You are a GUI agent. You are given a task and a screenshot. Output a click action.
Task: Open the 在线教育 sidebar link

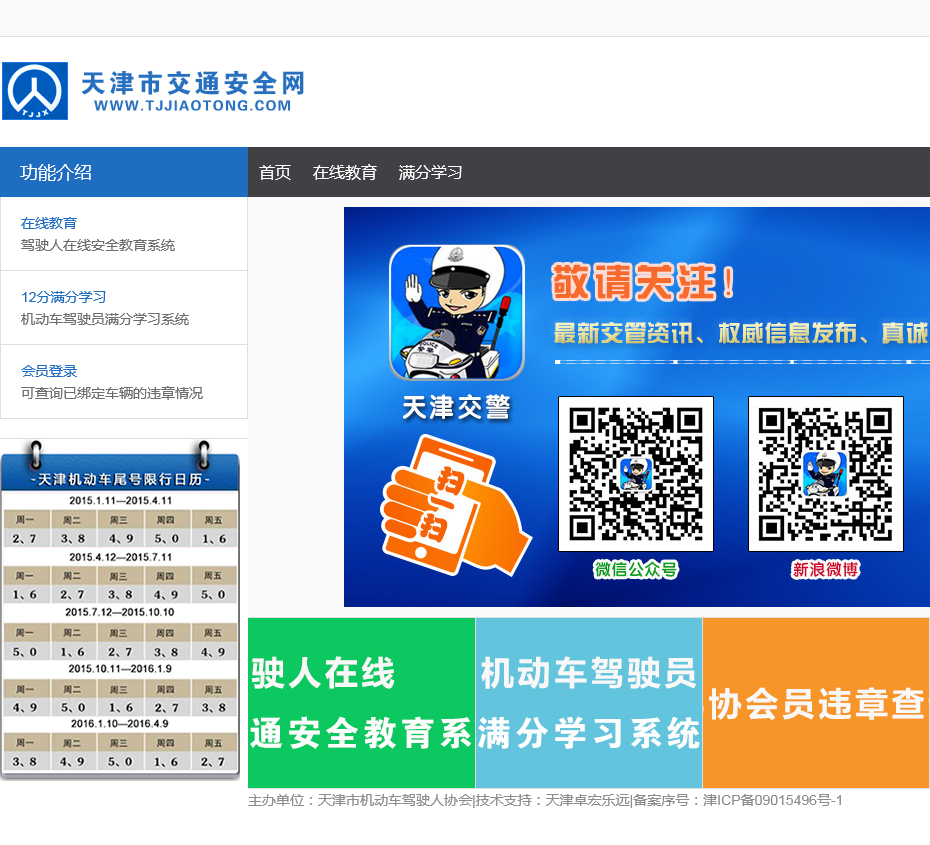tap(49, 223)
